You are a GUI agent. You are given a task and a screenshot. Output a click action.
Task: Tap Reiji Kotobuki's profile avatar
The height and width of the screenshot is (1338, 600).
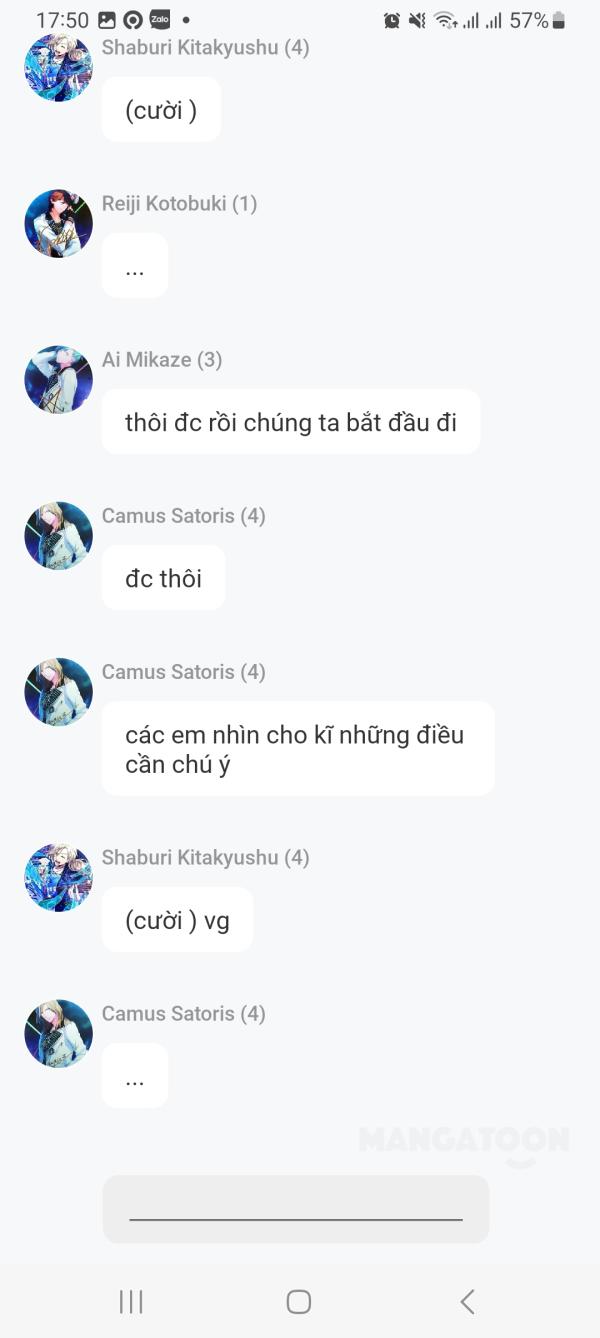click(58, 223)
